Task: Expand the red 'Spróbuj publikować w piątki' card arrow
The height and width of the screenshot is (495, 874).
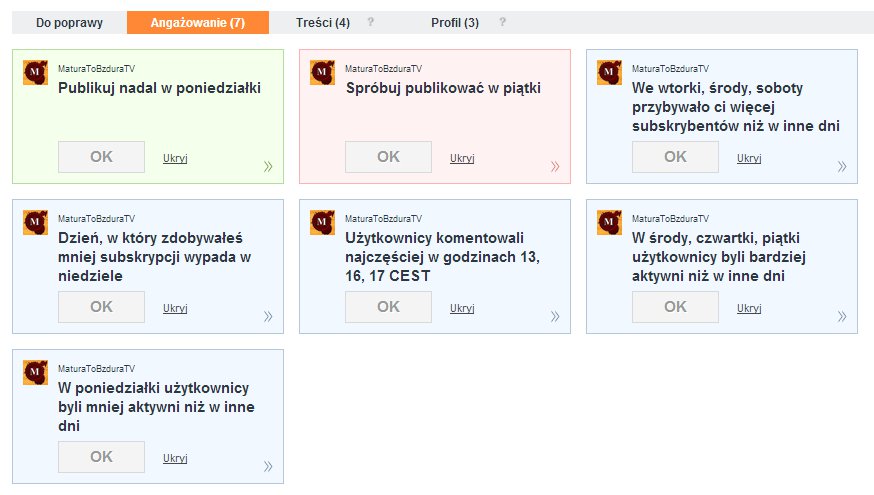Action: [555, 167]
